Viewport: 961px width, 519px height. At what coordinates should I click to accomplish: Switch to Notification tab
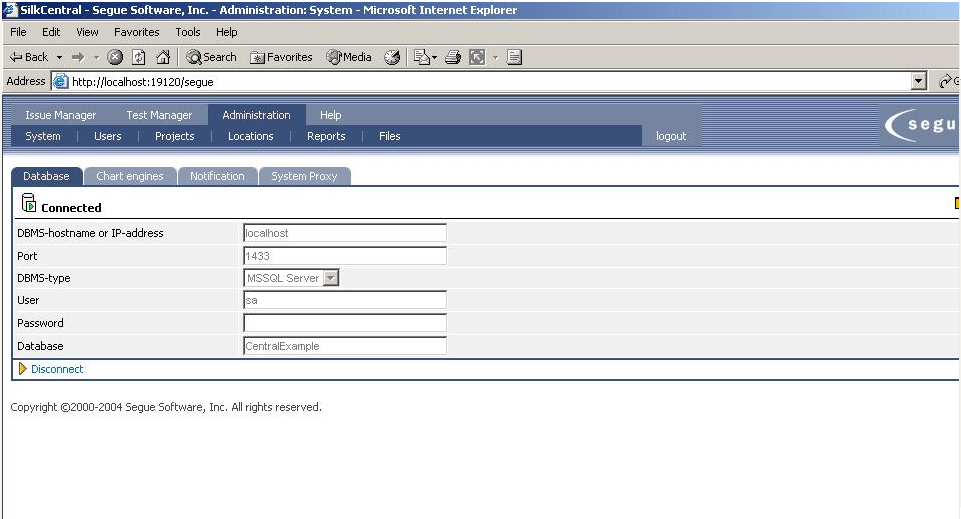point(217,176)
